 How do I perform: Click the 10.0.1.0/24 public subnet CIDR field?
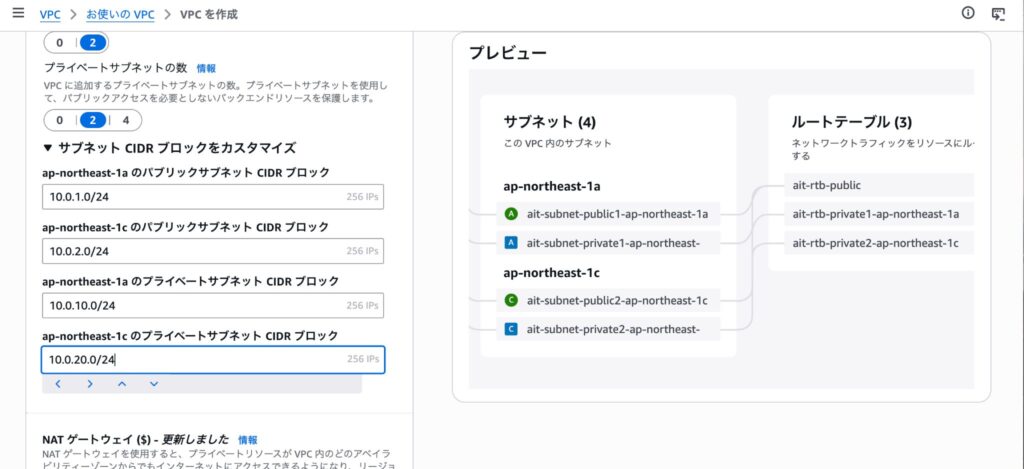(190, 197)
